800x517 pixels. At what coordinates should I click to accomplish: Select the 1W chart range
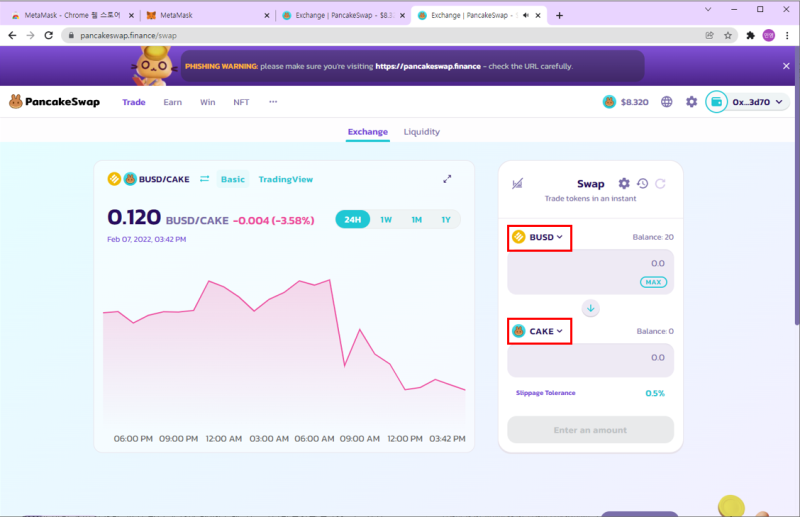pyautogui.click(x=386, y=219)
